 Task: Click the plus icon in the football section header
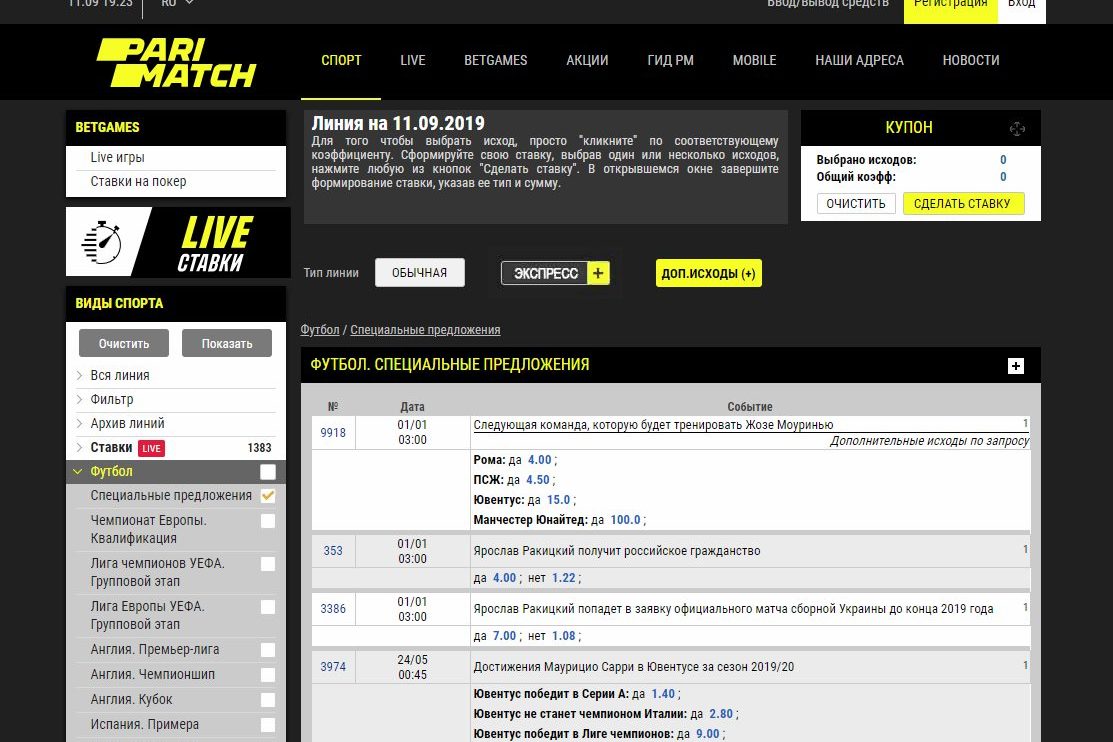point(1016,366)
